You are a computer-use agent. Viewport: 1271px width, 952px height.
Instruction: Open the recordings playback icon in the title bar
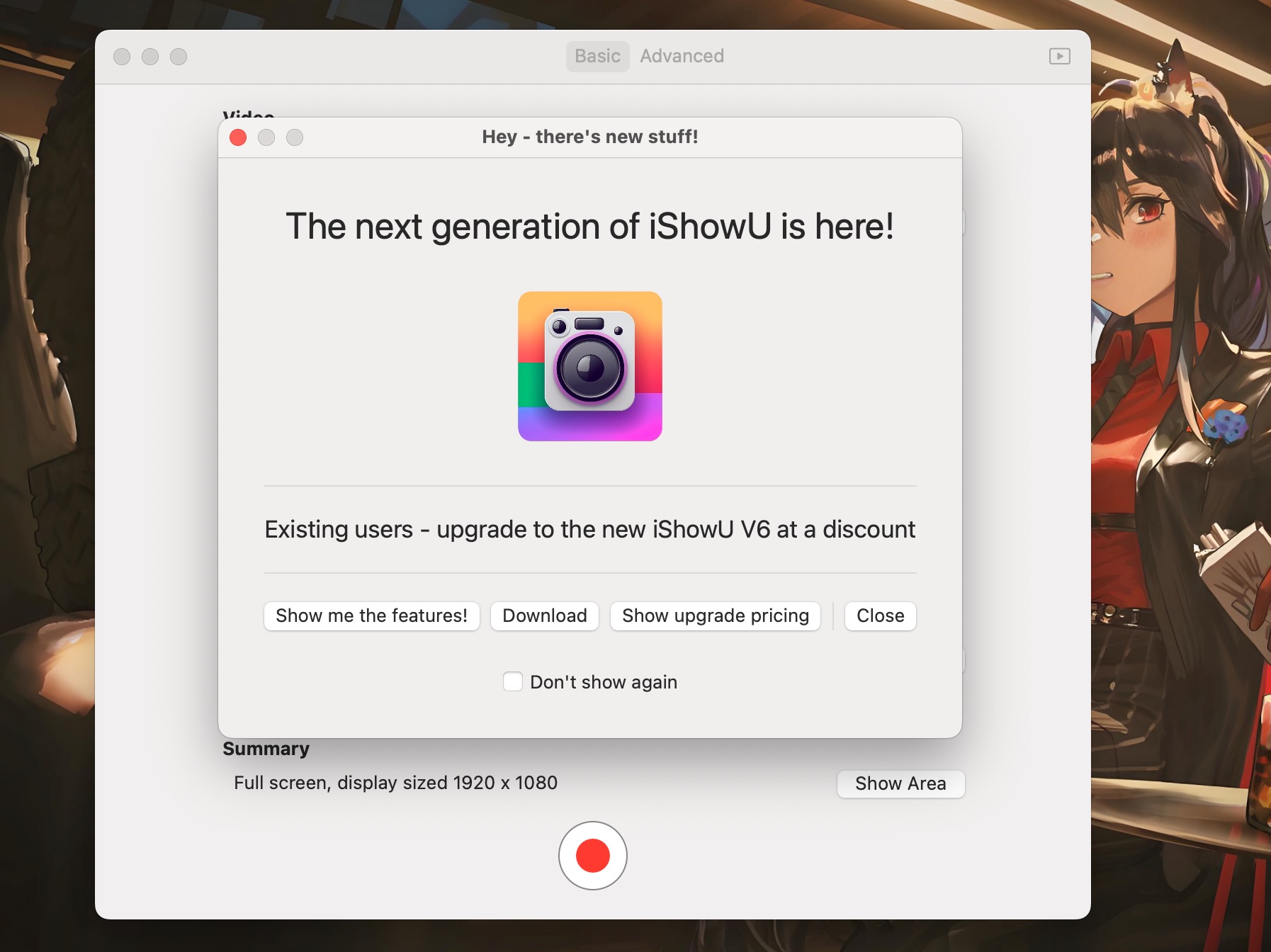pos(1059,56)
